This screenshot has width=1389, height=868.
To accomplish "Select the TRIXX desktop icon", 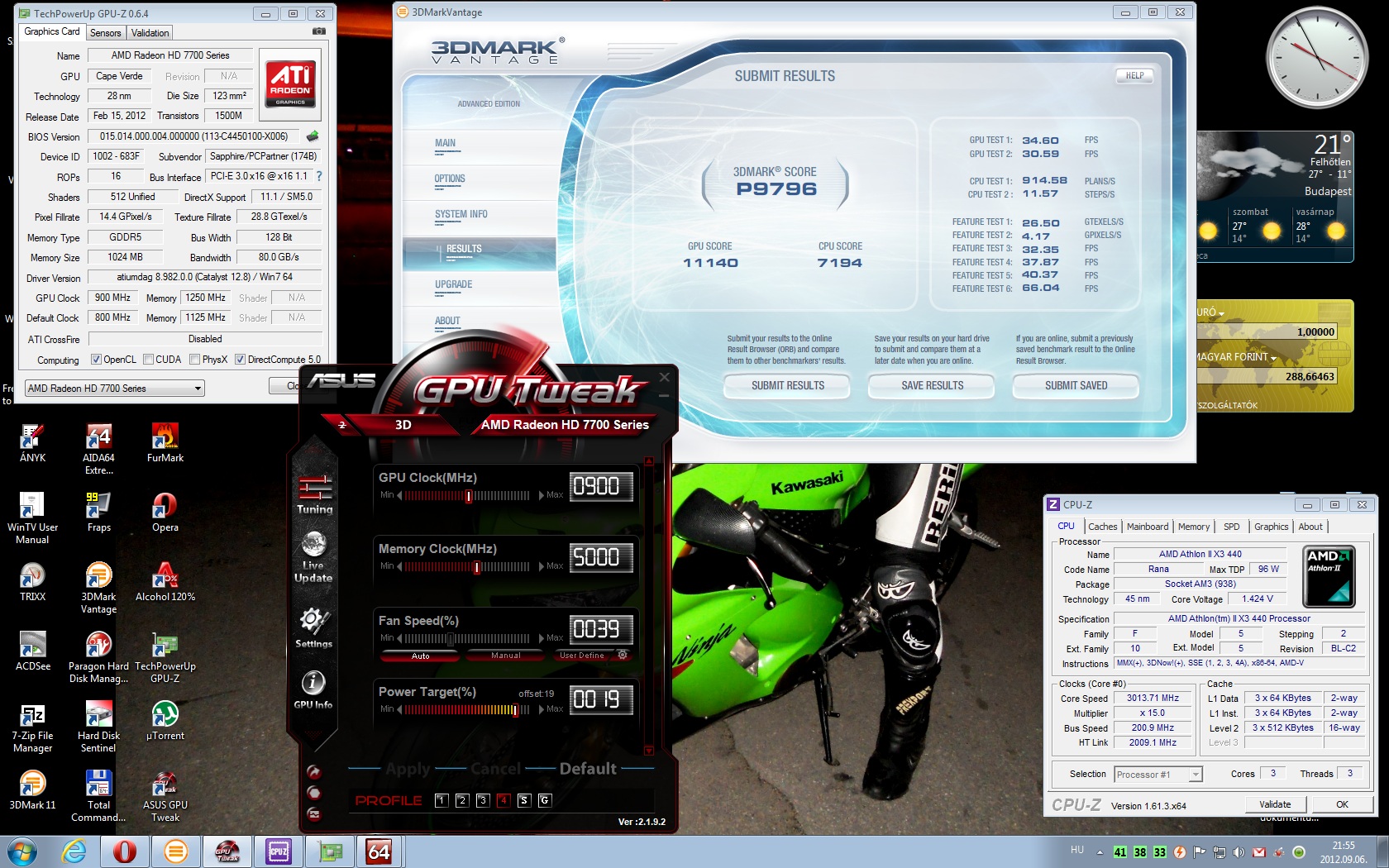I will coord(32,581).
